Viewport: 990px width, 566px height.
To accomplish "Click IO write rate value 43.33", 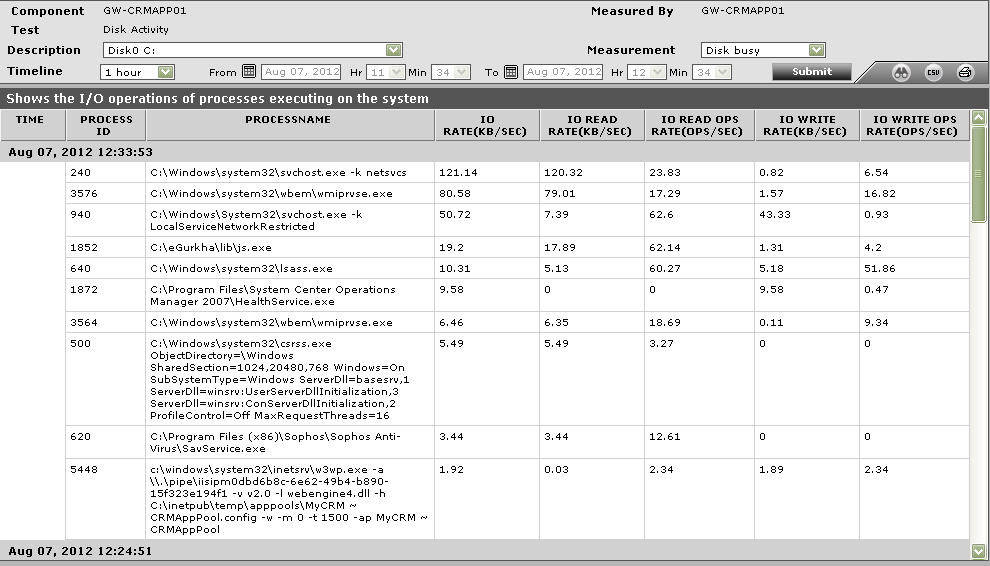I will coord(775,214).
